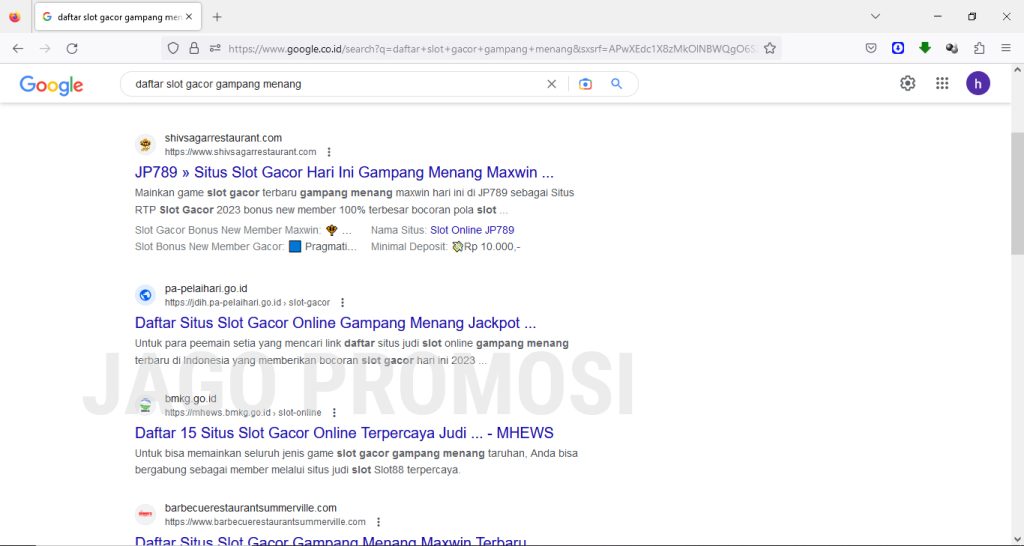Open more options for bmkg.go.id result
Image resolution: width=1024 pixels, height=546 pixels.
pos(334,413)
